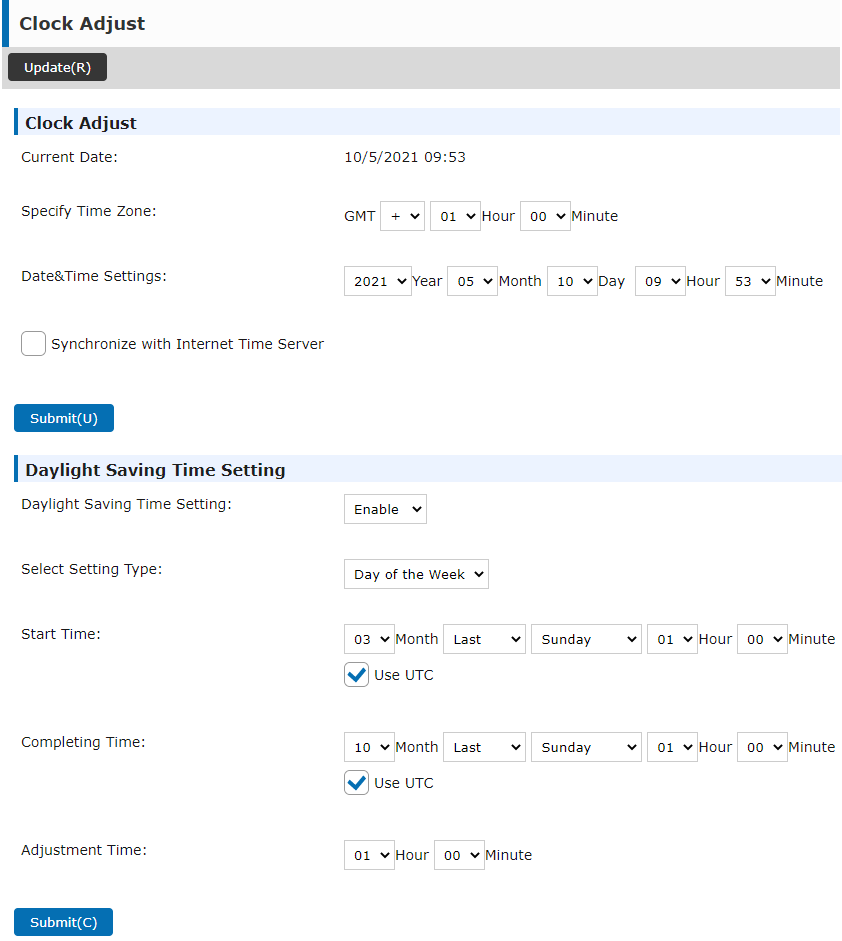Viewport: 842px width, 941px height.
Task: Click Submit(C) to apply daylight saving settings
Action: click(62, 921)
